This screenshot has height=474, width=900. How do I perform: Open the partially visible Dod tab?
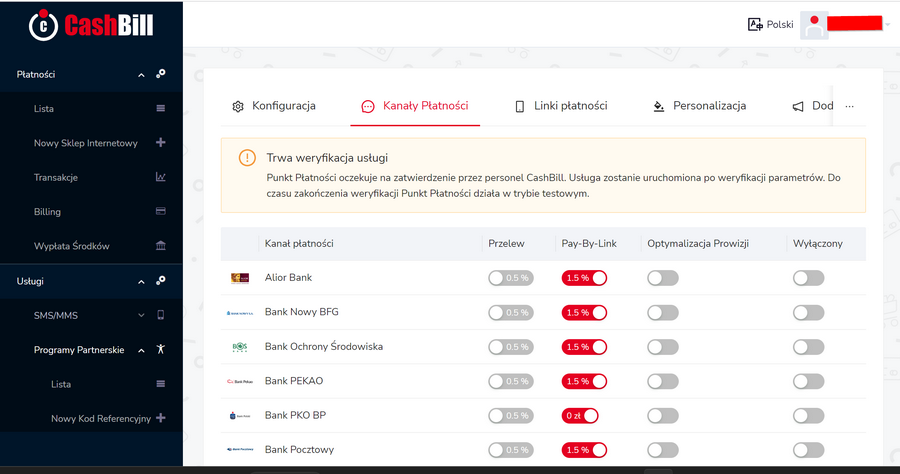(x=812, y=106)
